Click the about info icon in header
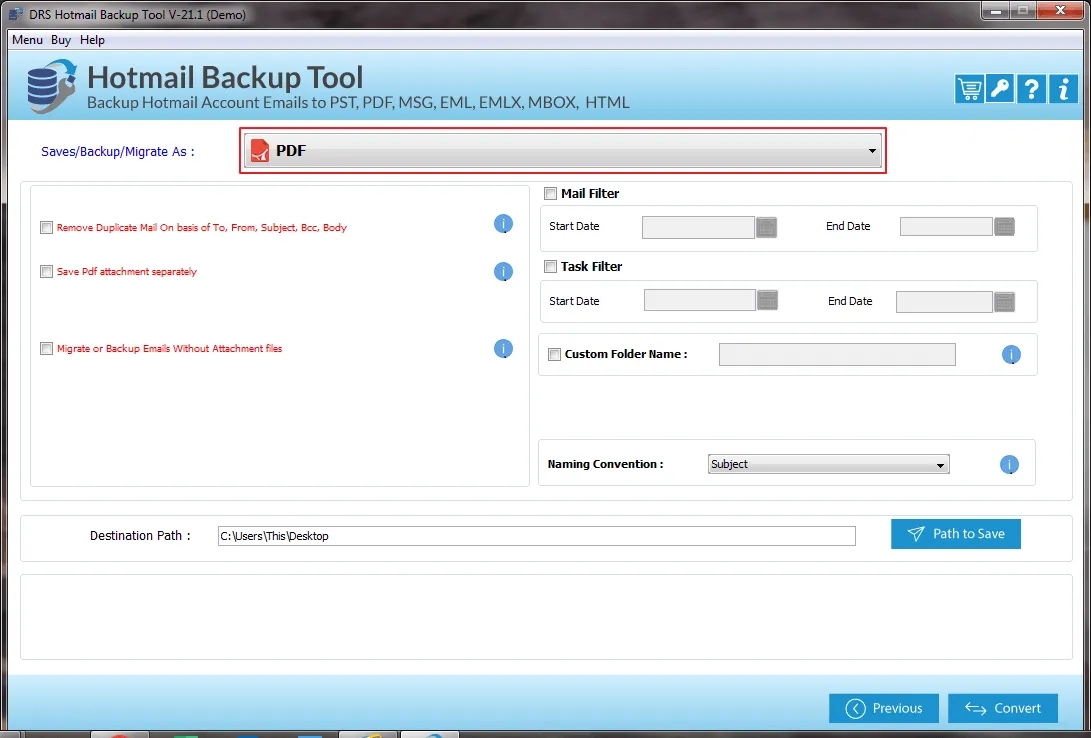 click(x=1063, y=89)
